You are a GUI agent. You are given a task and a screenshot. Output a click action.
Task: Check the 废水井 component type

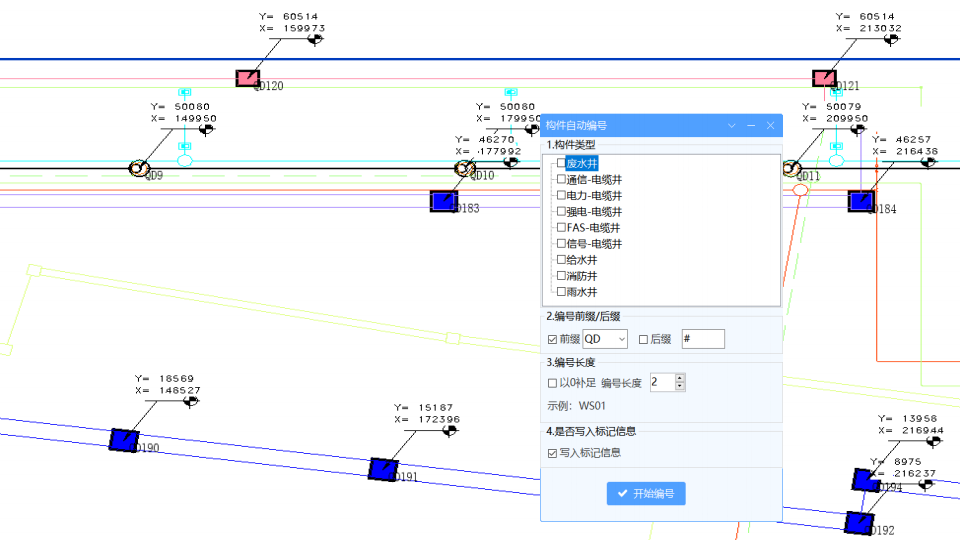561,163
